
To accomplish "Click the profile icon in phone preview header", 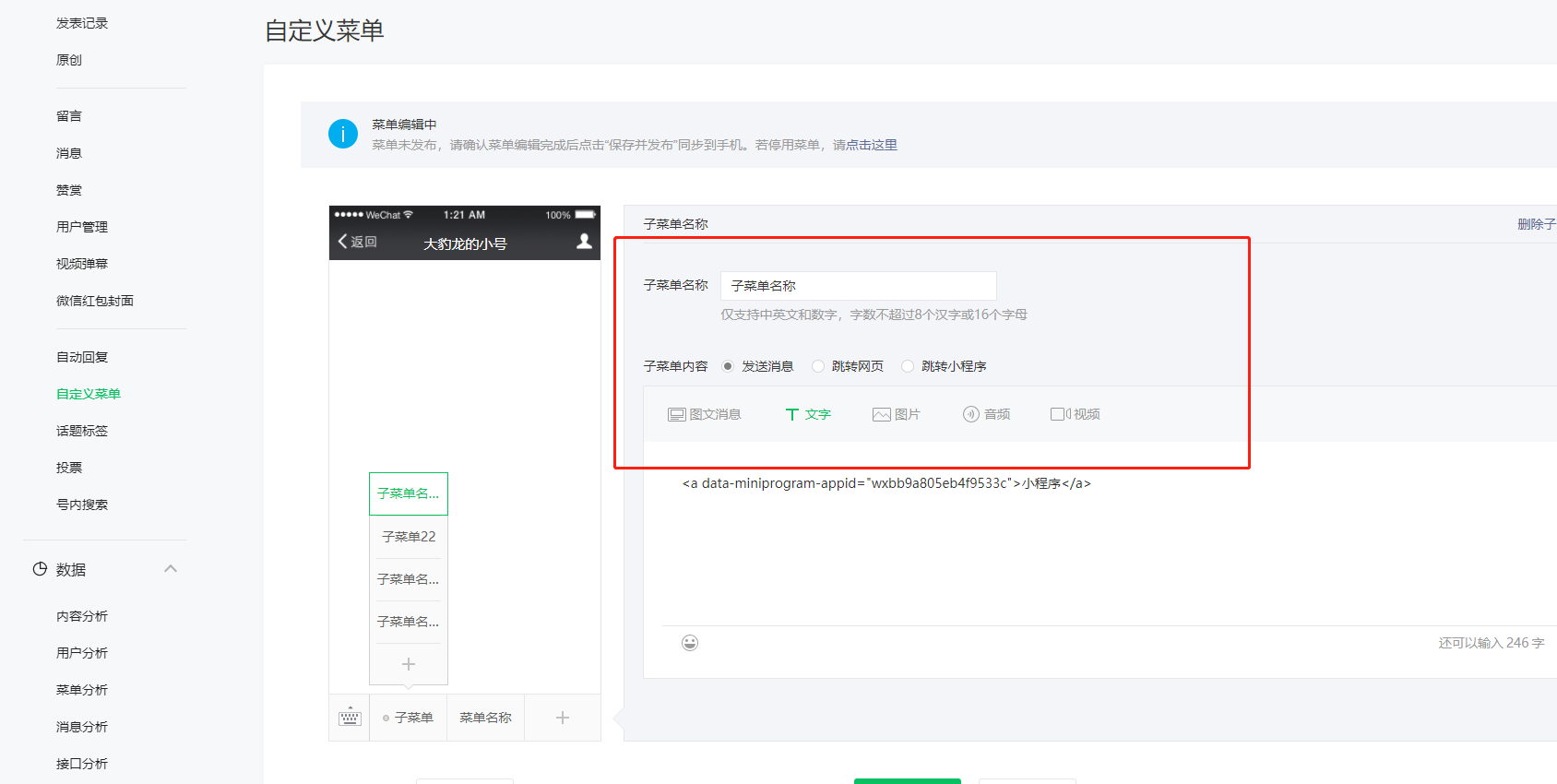I will 584,242.
